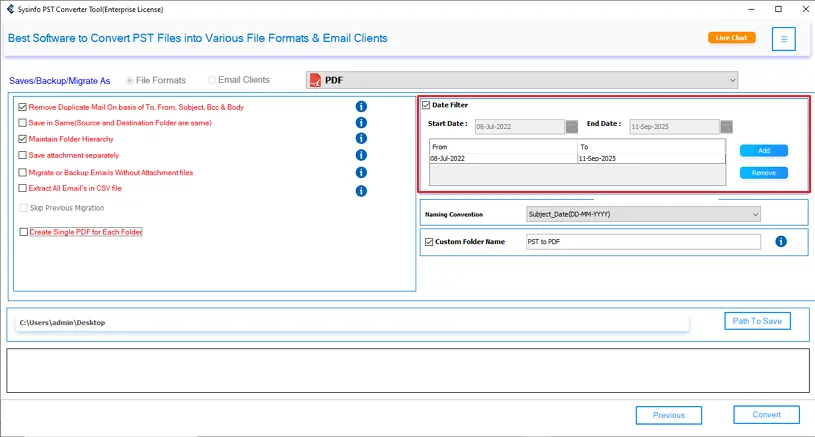Open the End Date calendar picker
The image size is (815, 437).
coord(726,127)
